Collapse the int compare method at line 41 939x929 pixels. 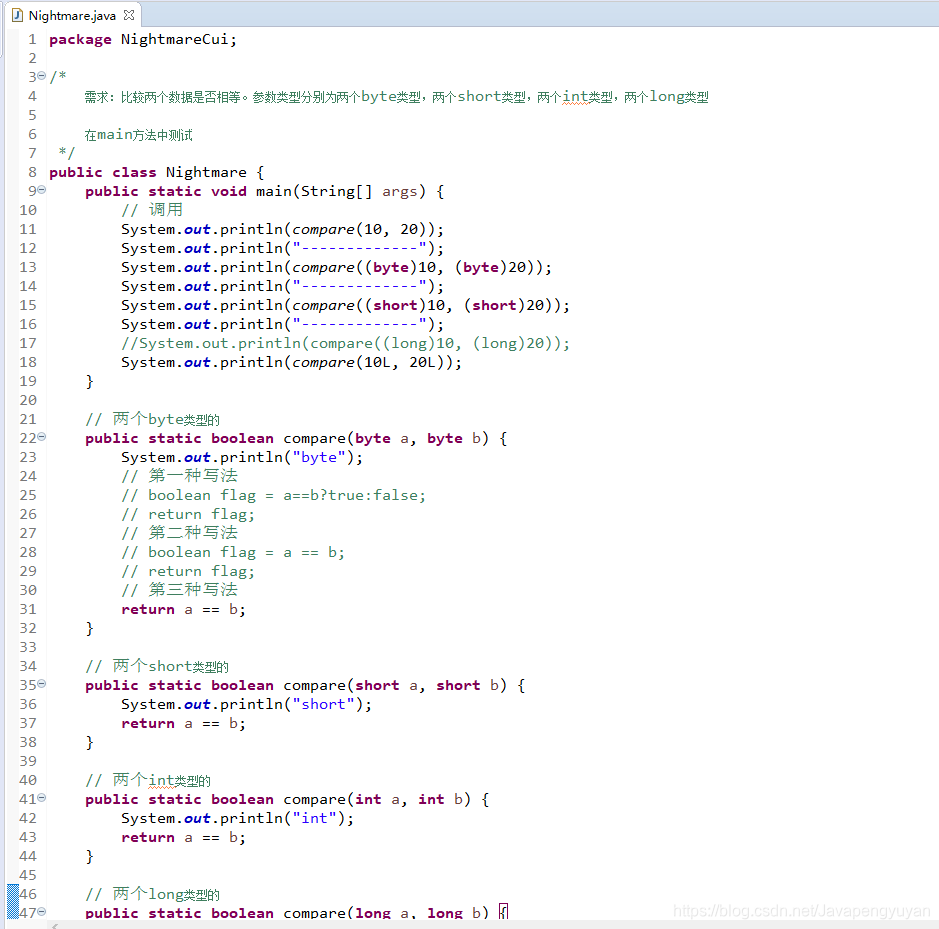41,798
